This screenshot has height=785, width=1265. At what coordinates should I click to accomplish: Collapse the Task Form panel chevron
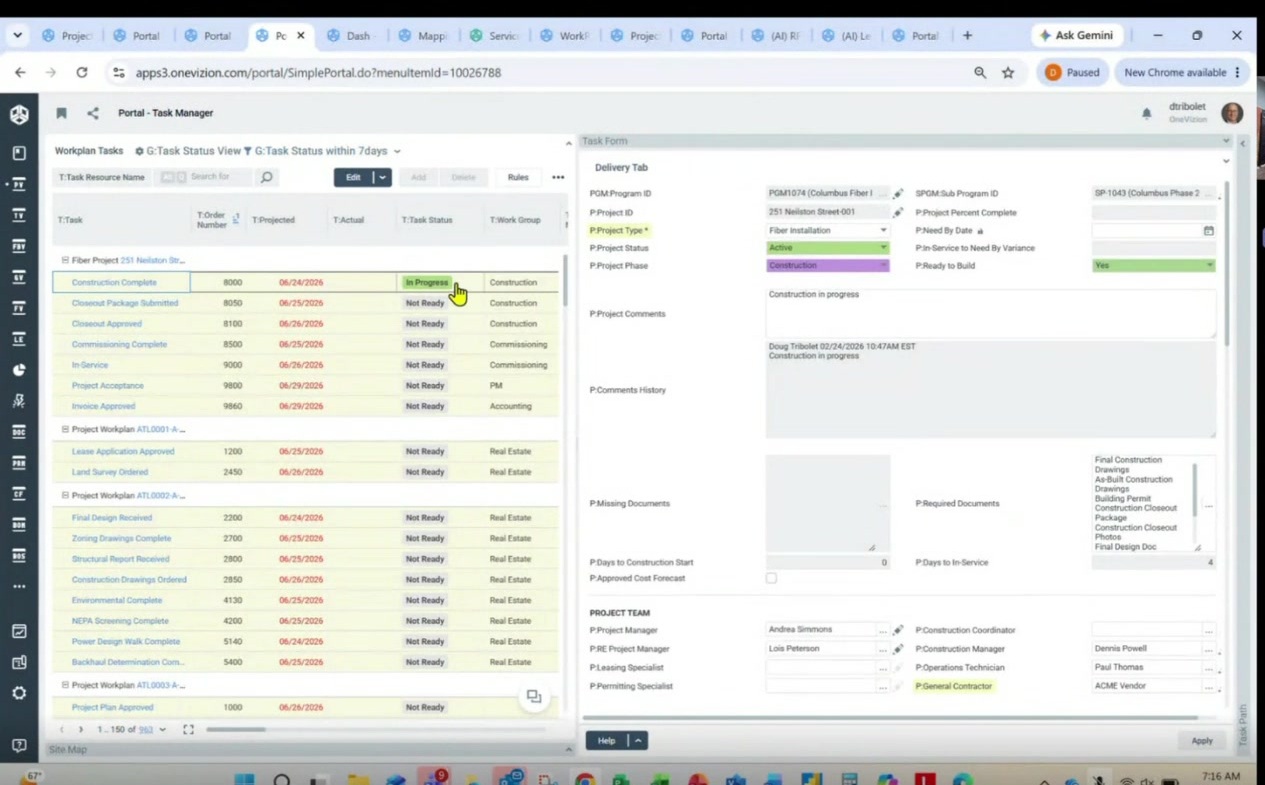(1226, 141)
